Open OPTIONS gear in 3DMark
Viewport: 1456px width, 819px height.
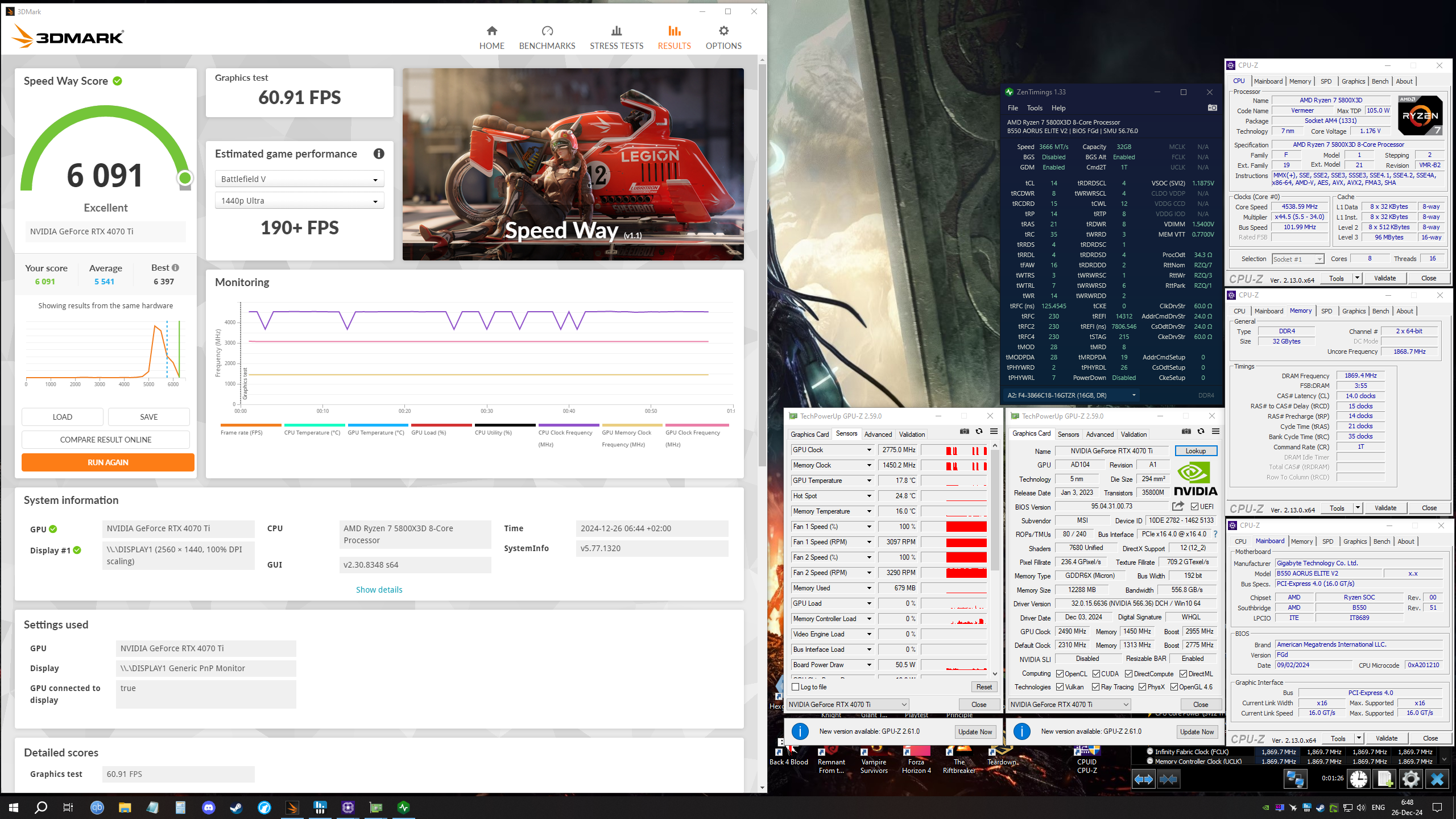click(723, 38)
